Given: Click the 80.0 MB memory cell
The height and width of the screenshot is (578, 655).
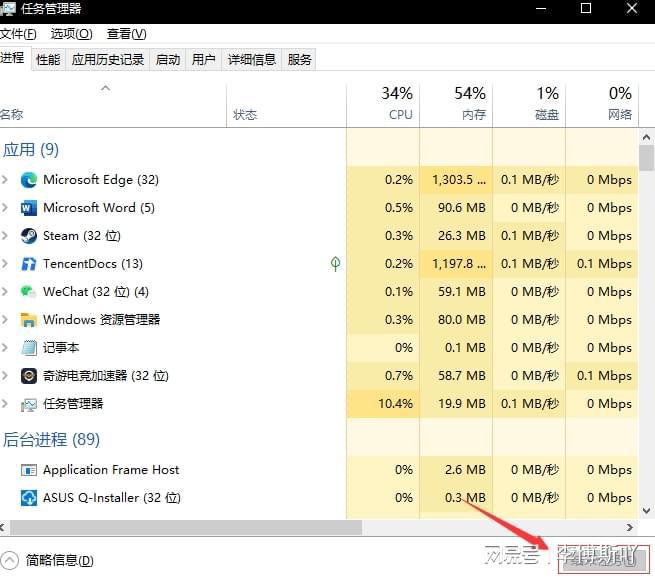Looking at the screenshot, I should (456, 320).
